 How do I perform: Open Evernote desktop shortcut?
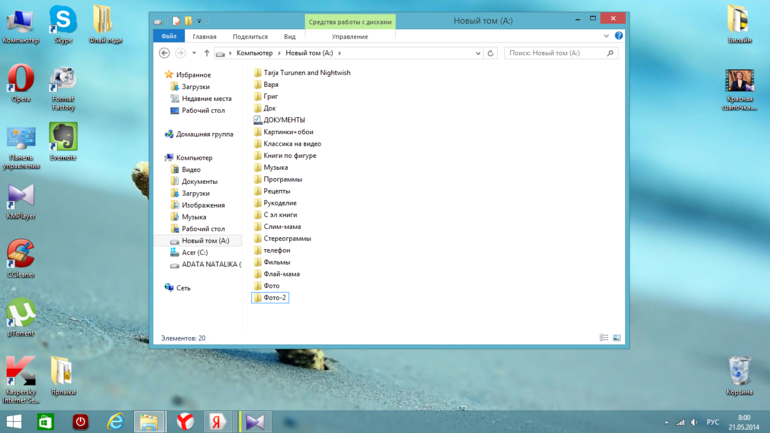coord(63,138)
